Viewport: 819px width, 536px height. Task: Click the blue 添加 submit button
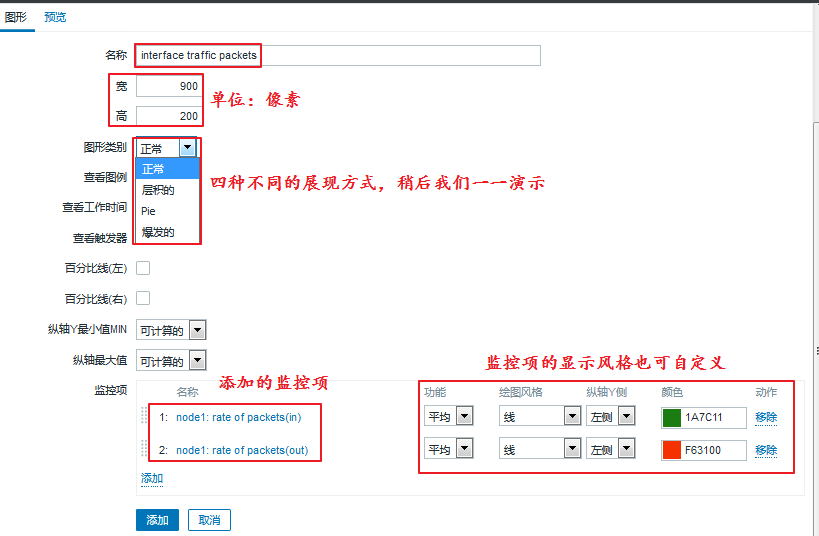point(157,520)
